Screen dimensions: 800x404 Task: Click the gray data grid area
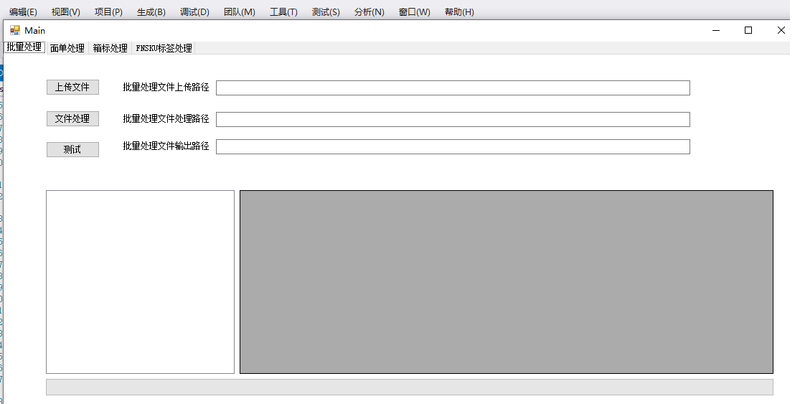pos(507,282)
